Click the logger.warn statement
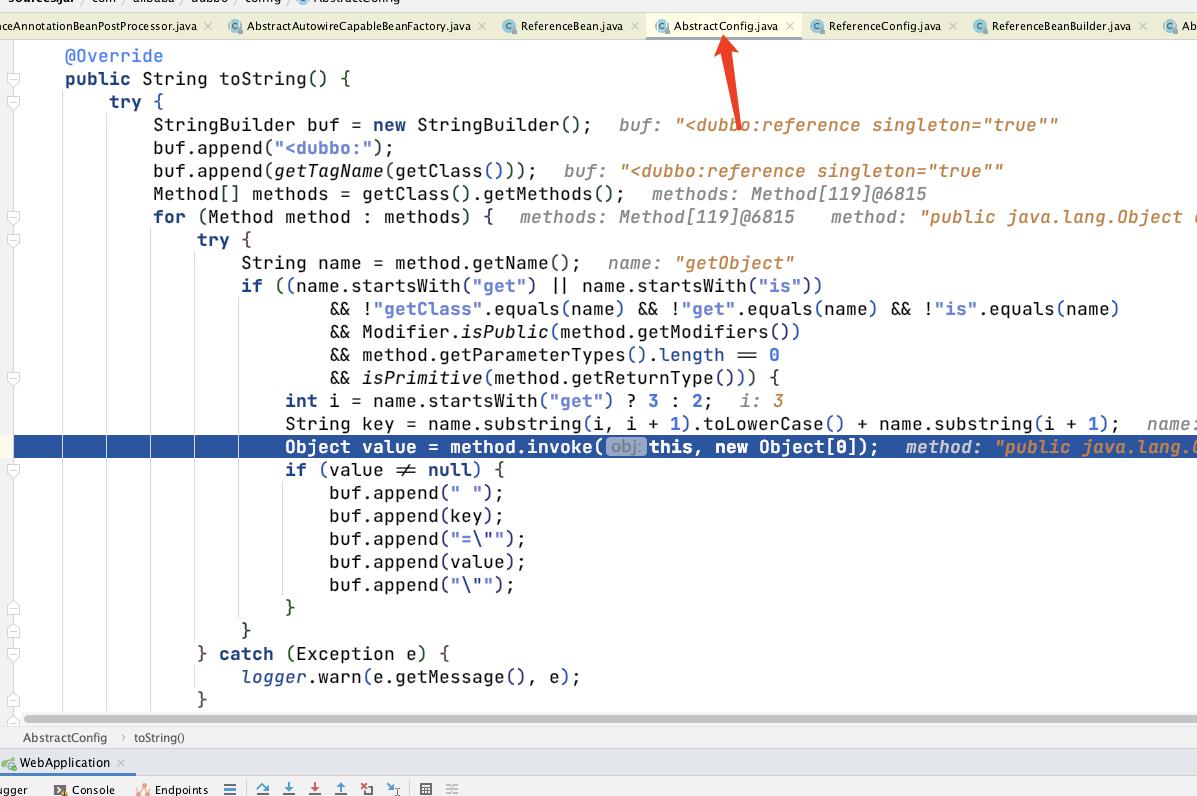The image size is (1197, 796). tap(411, 677)
